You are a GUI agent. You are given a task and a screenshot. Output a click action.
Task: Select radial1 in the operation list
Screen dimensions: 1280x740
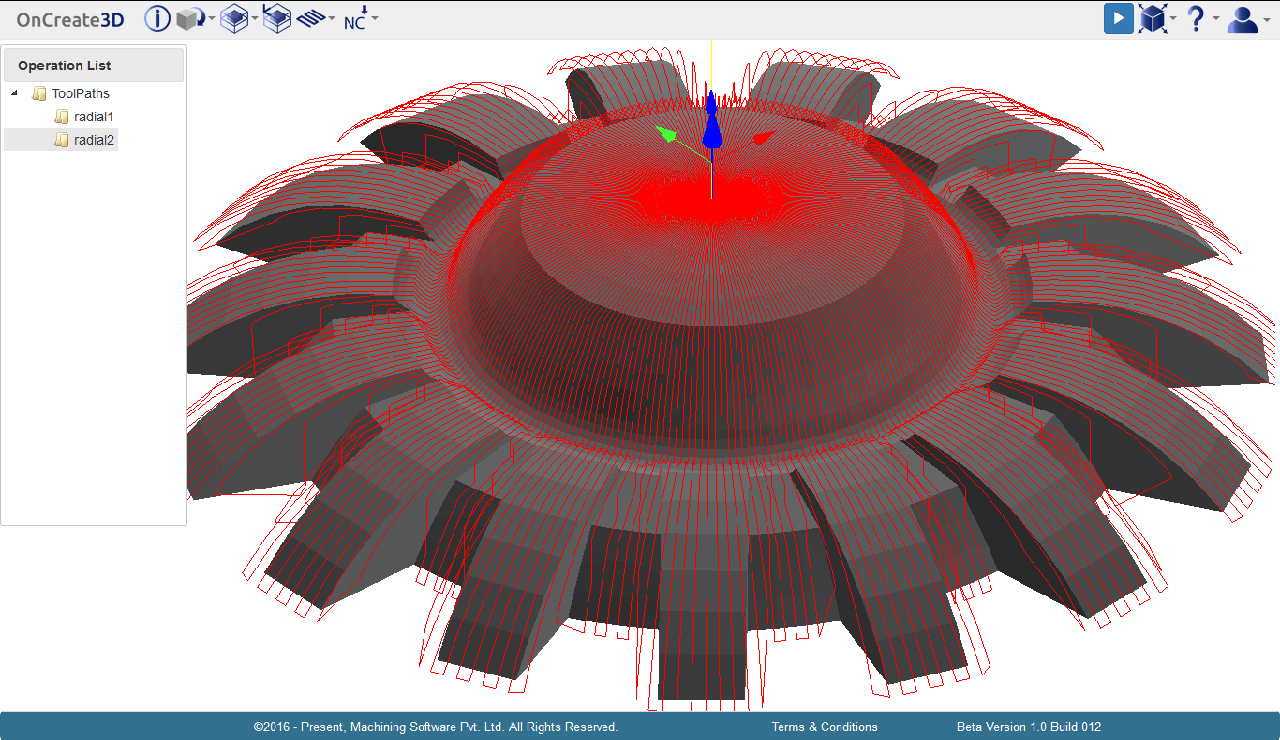click(93, 117)
